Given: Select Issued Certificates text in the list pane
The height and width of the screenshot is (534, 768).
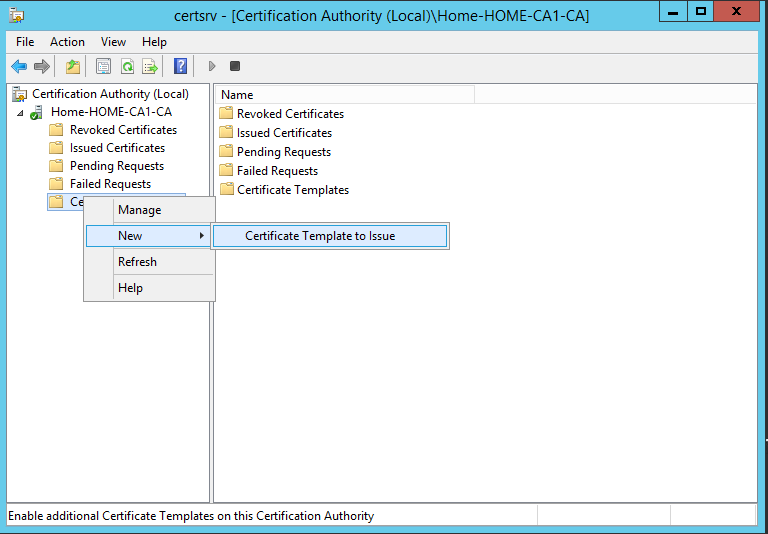Looking at the screenshot, I should coord(285,133).
